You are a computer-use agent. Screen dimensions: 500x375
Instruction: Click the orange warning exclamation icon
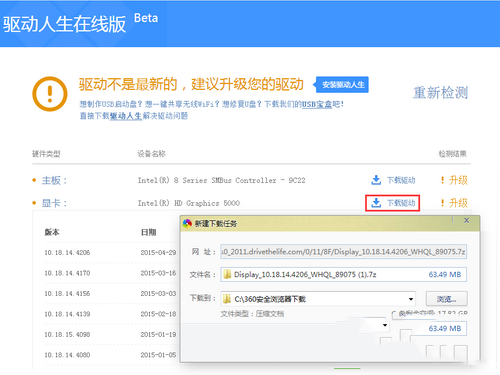click(50, 94)
